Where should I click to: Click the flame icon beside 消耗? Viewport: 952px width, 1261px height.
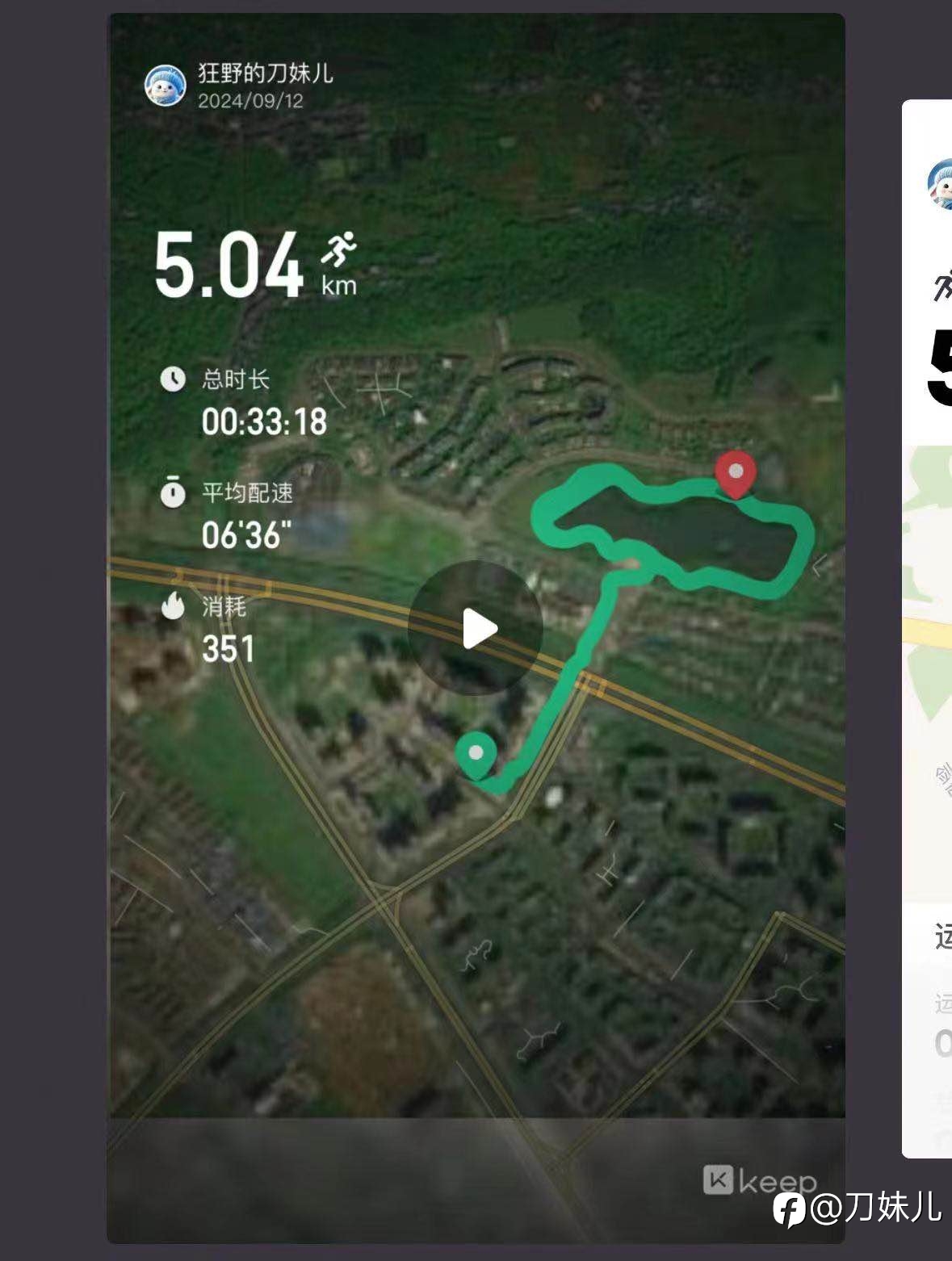[173, 605]
